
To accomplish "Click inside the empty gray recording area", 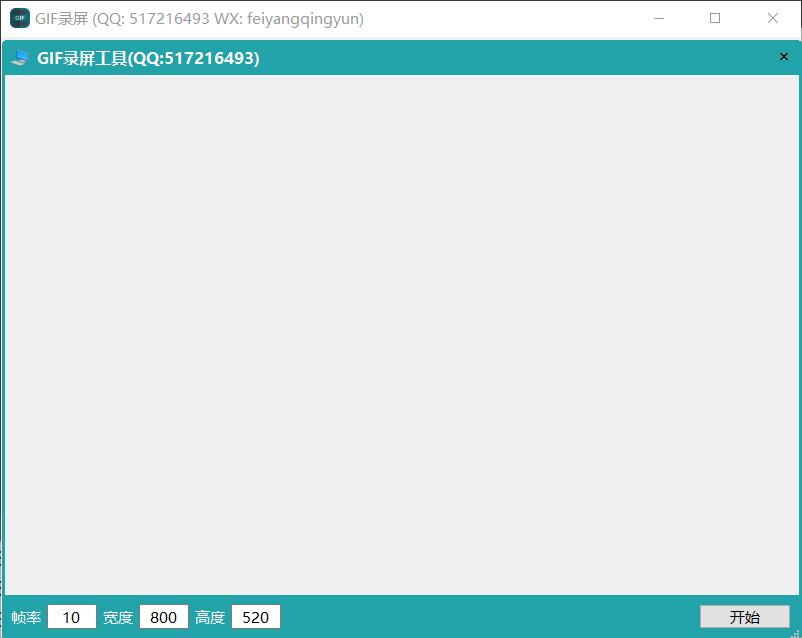I will [x=400, y=330].
